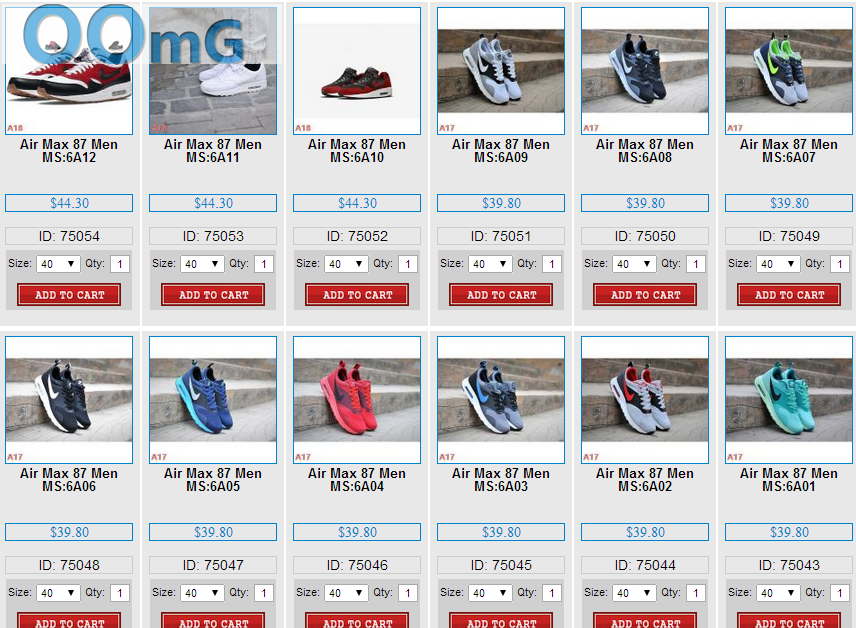Select the $39.80 price for MS:6A09
856x628 pixels.
501,203
